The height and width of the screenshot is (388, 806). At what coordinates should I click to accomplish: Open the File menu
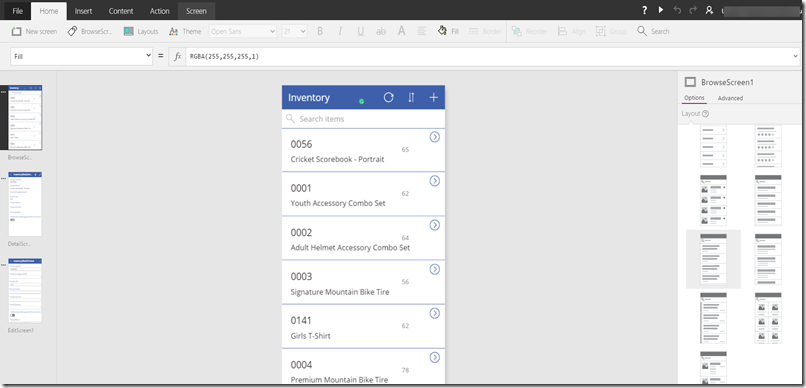pos(17,11)
